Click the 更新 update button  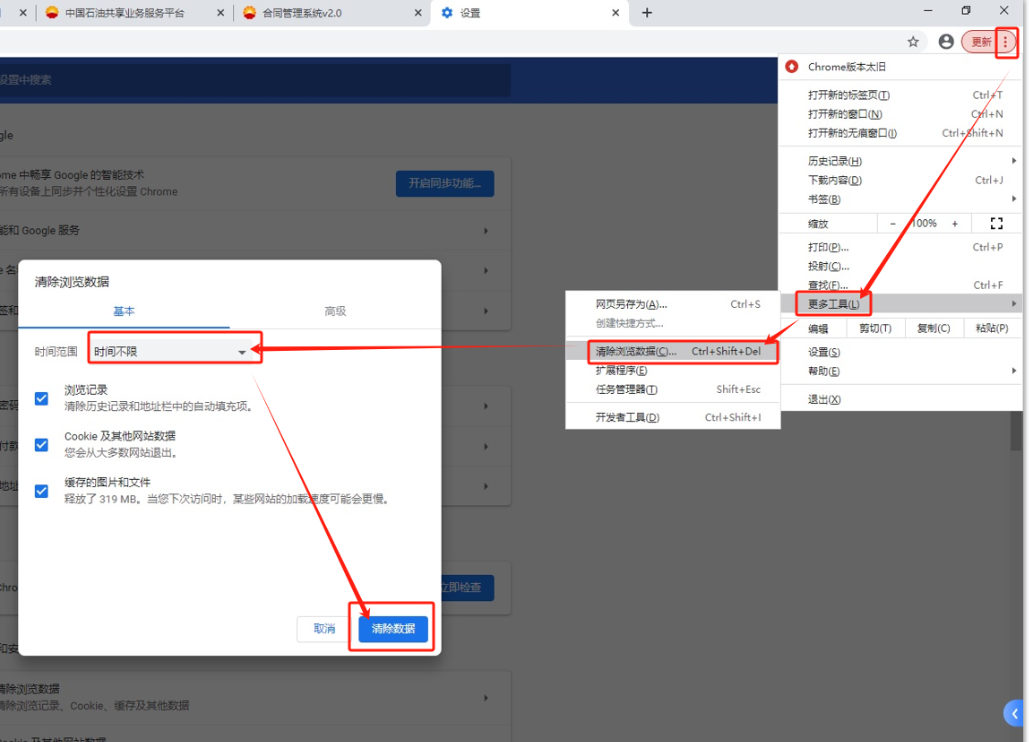981,42
